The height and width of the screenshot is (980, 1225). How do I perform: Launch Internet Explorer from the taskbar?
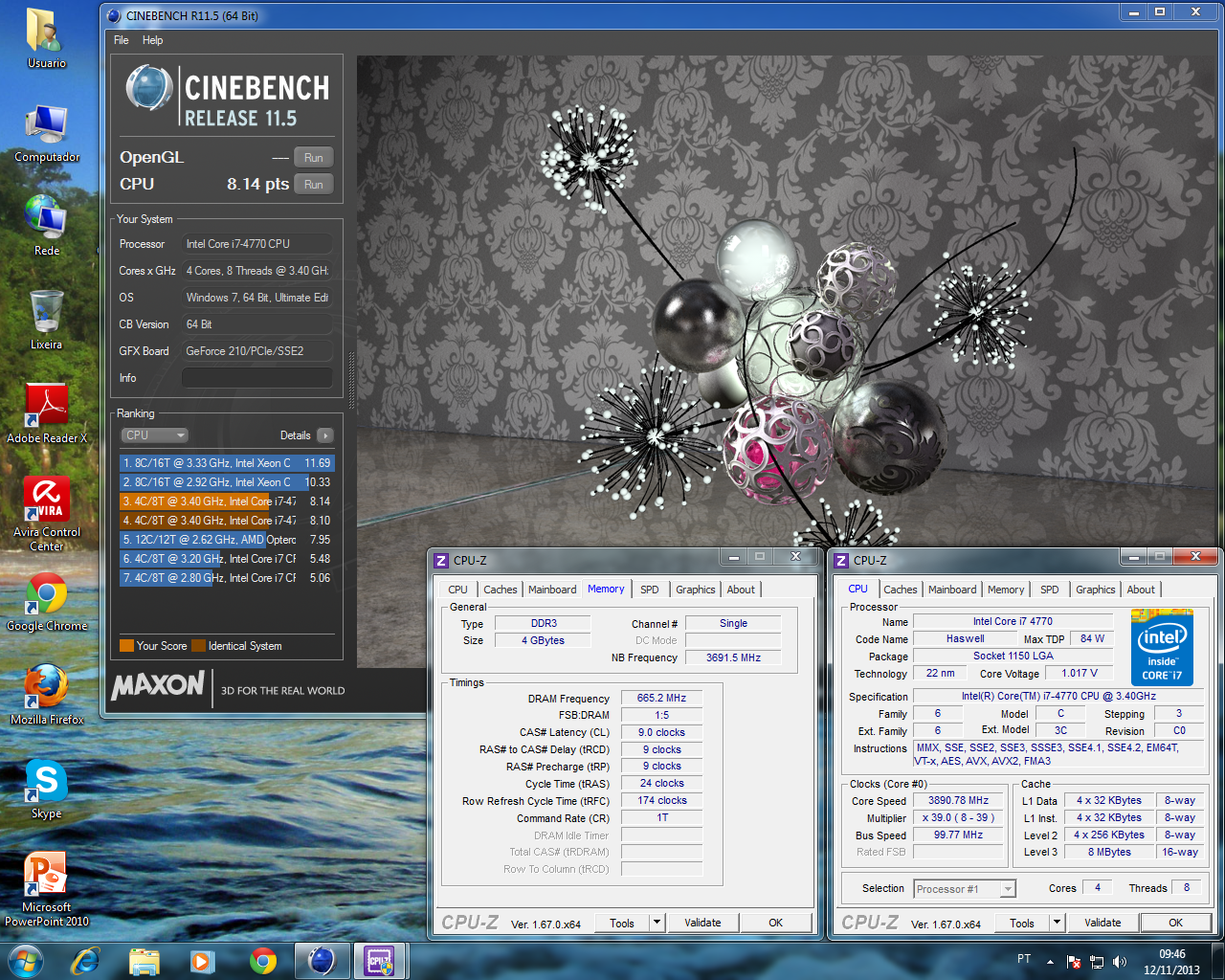coord(86,961)
